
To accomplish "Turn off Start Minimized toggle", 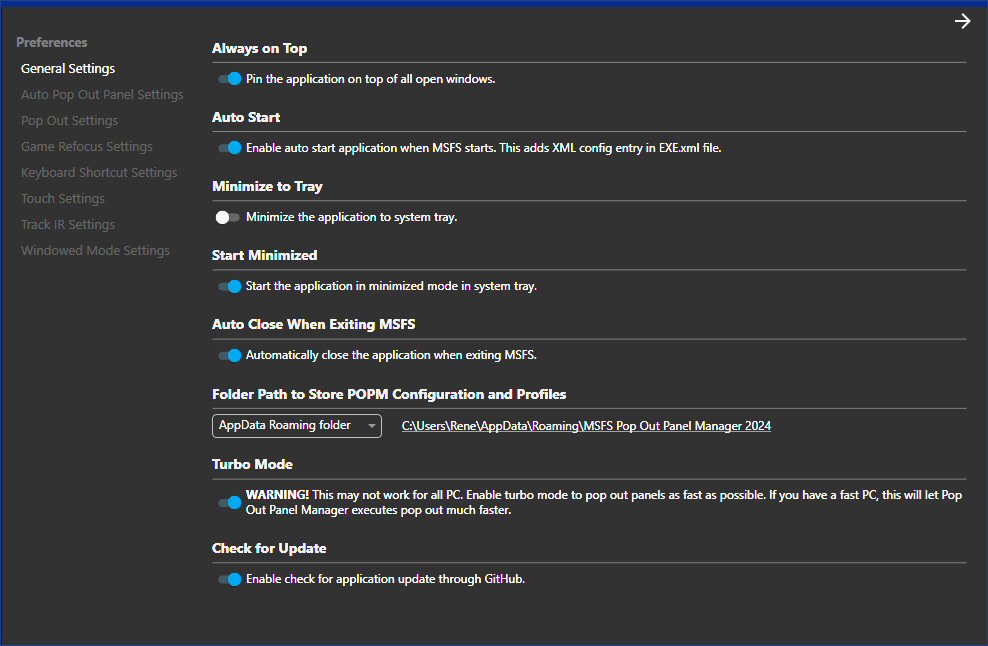I will (229, 286).
